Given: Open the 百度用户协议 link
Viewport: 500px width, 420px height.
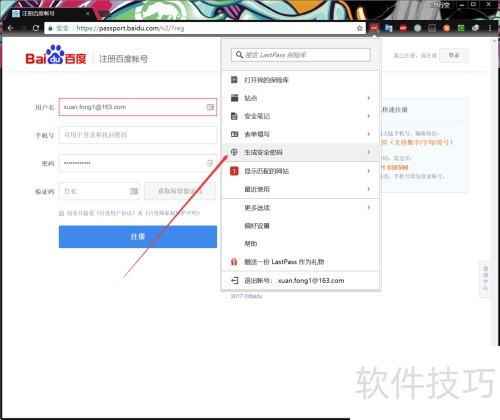Looking at the screenshot, I should (116, 213).
